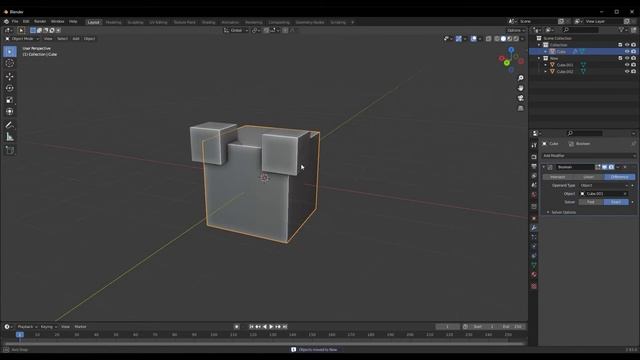Select the Measure tool
This screenshot has height=360, width=640.
point(10,137)
